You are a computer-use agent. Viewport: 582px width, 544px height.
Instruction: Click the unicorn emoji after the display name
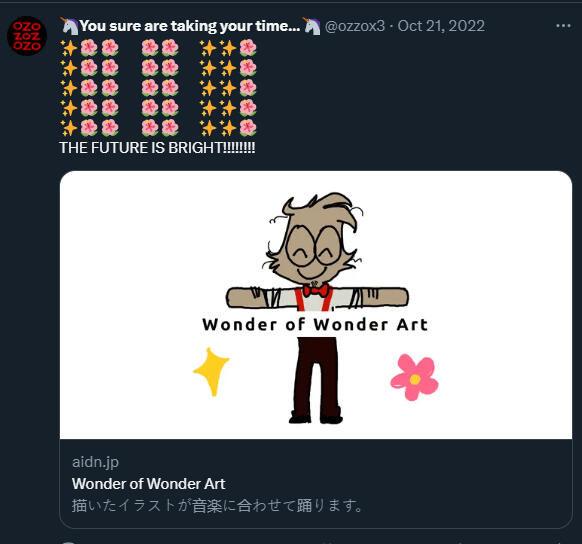(x=311, y=26)
